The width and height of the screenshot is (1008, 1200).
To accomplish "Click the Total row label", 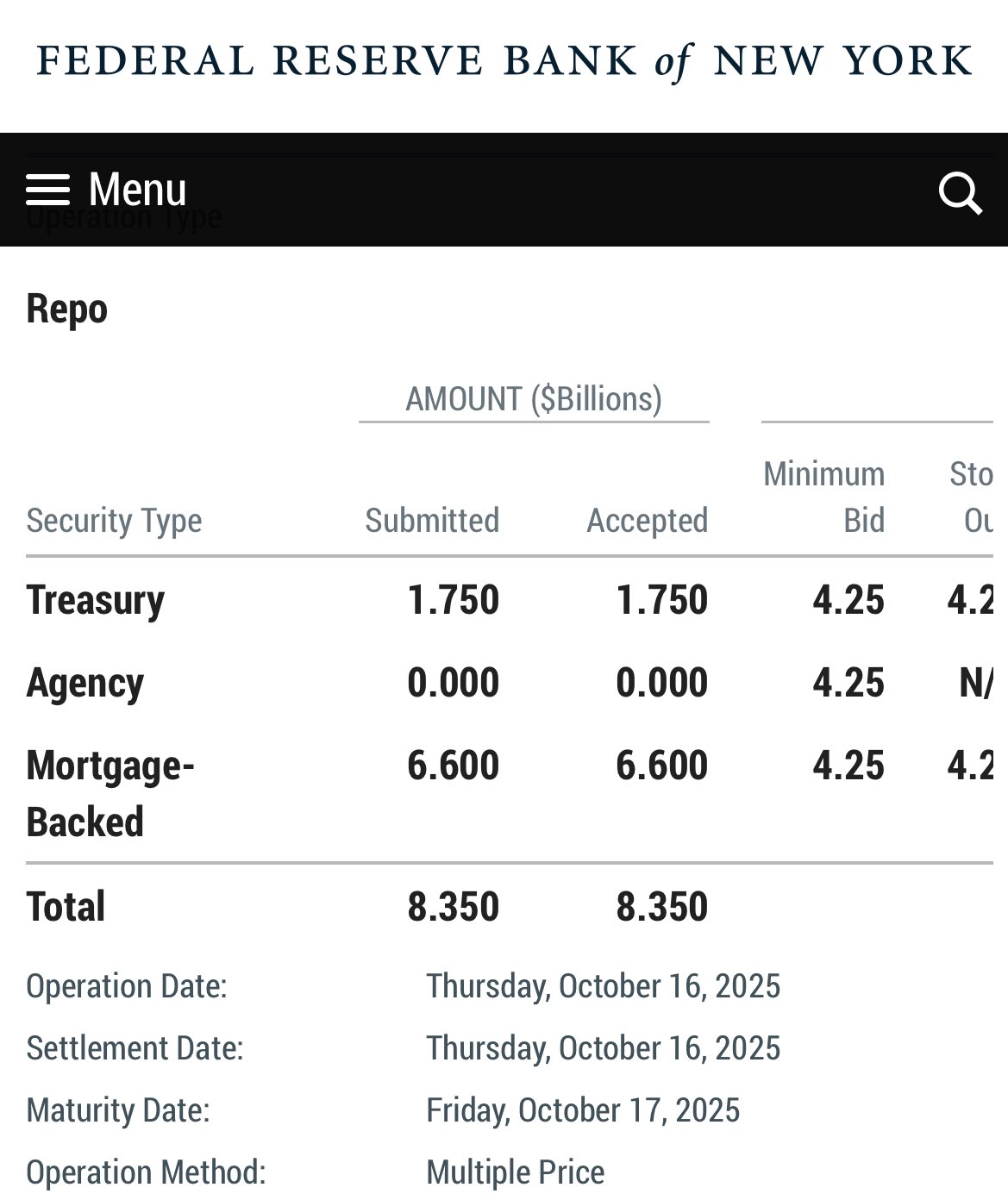I will tap(66, 907).
